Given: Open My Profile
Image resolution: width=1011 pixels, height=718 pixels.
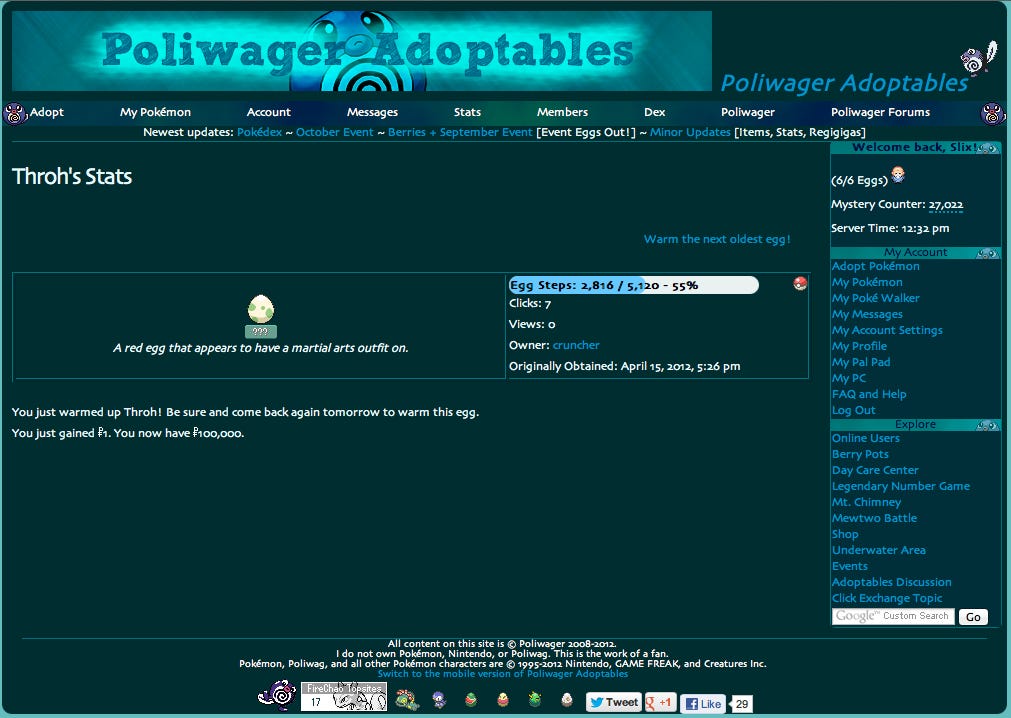Looking at the screenshot, I should (x=859, y=346).
